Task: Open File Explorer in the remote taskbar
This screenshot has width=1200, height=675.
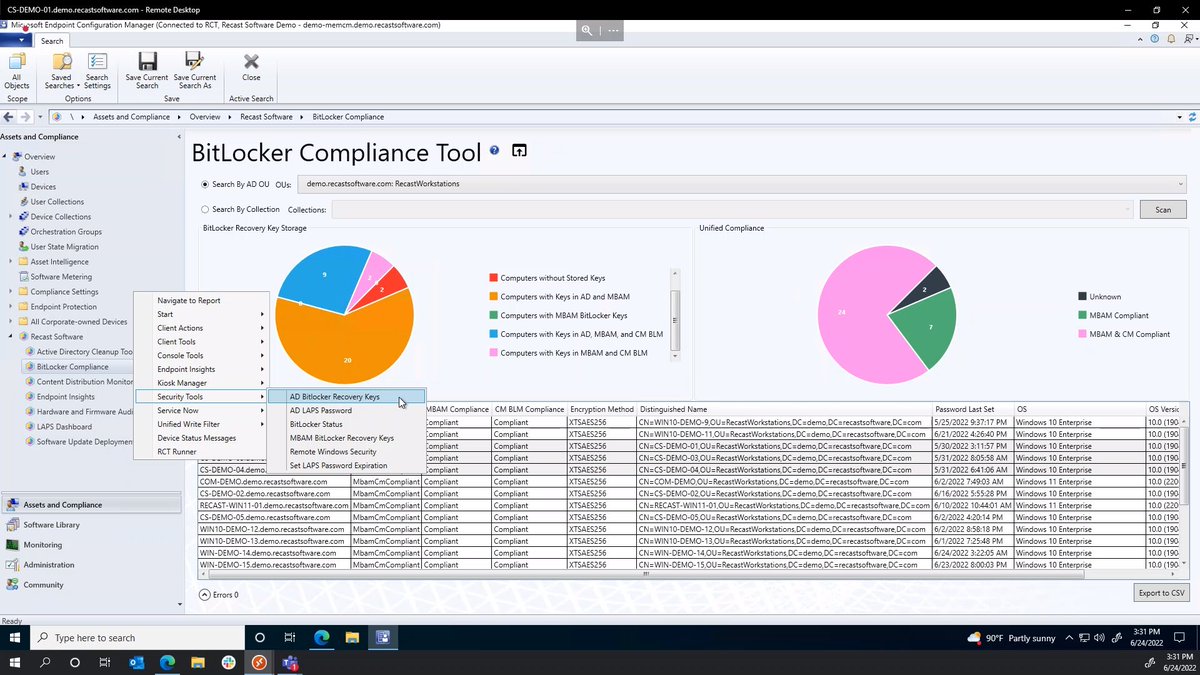Action: [352, 638]
